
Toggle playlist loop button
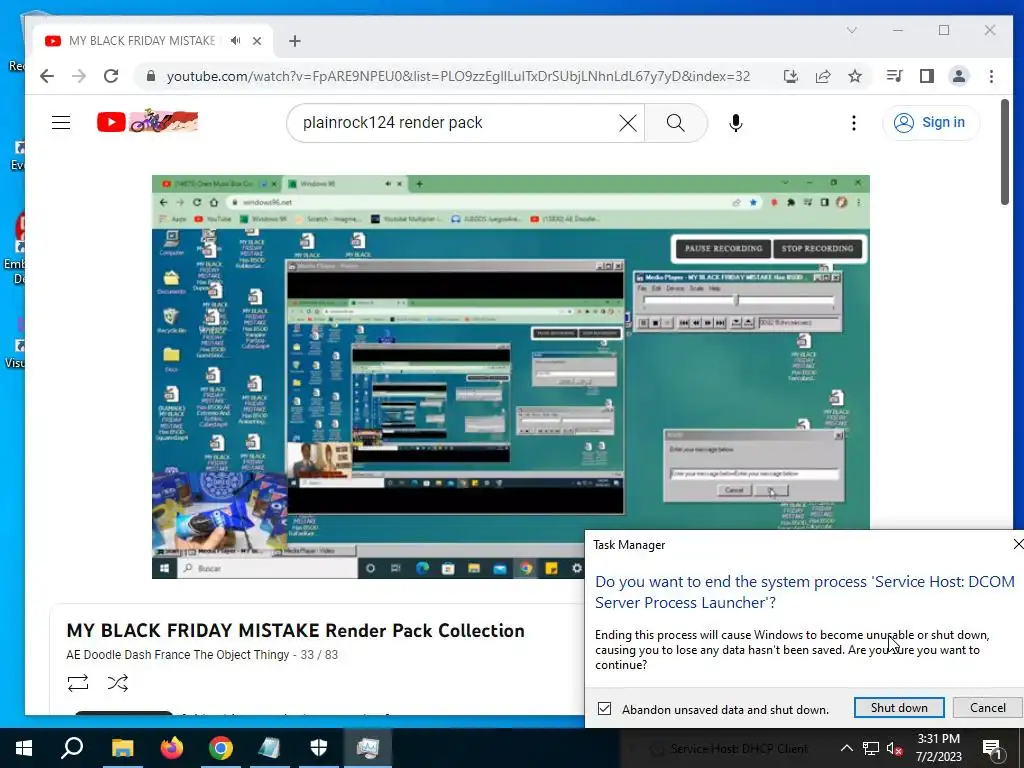pos(78,683)
